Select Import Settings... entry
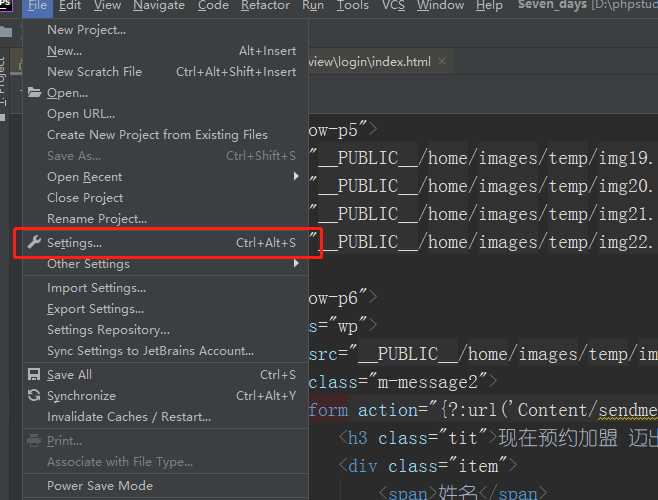 [166, 288]
